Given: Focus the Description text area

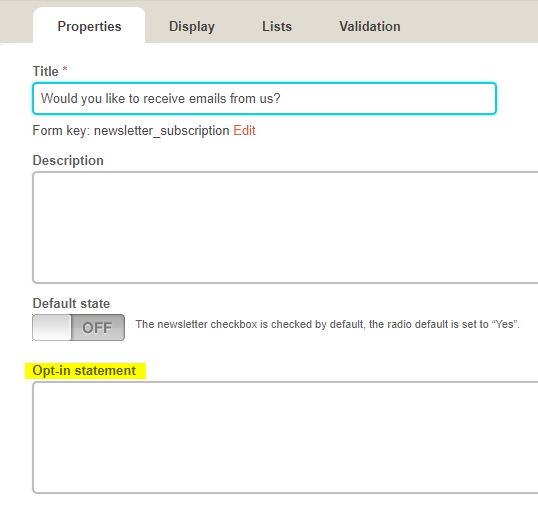Looking at the screenshot, I should click(x=285, y=227).
